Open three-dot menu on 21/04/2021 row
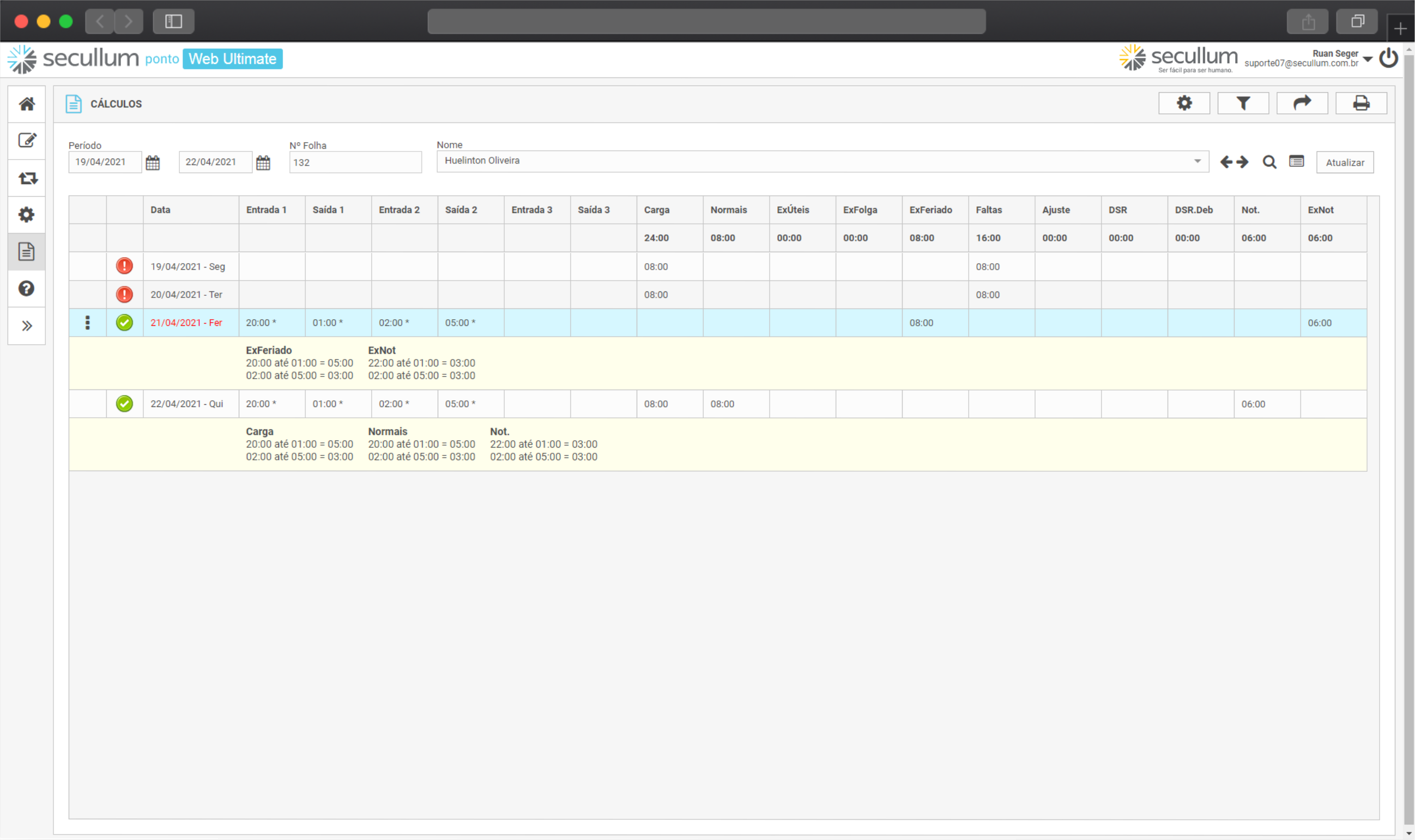Screen dimensions: 1415x840 click(87, 322)
